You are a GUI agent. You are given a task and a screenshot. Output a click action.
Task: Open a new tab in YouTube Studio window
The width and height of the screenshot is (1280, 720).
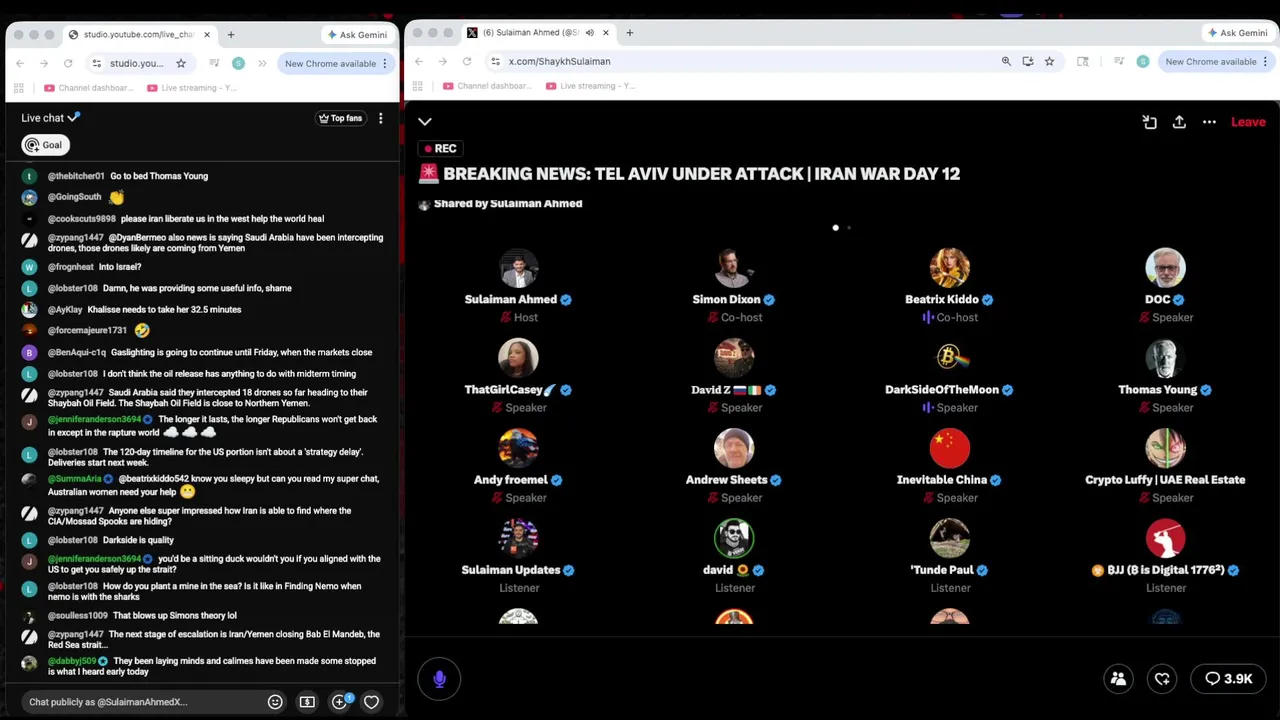tap(231, 34)
